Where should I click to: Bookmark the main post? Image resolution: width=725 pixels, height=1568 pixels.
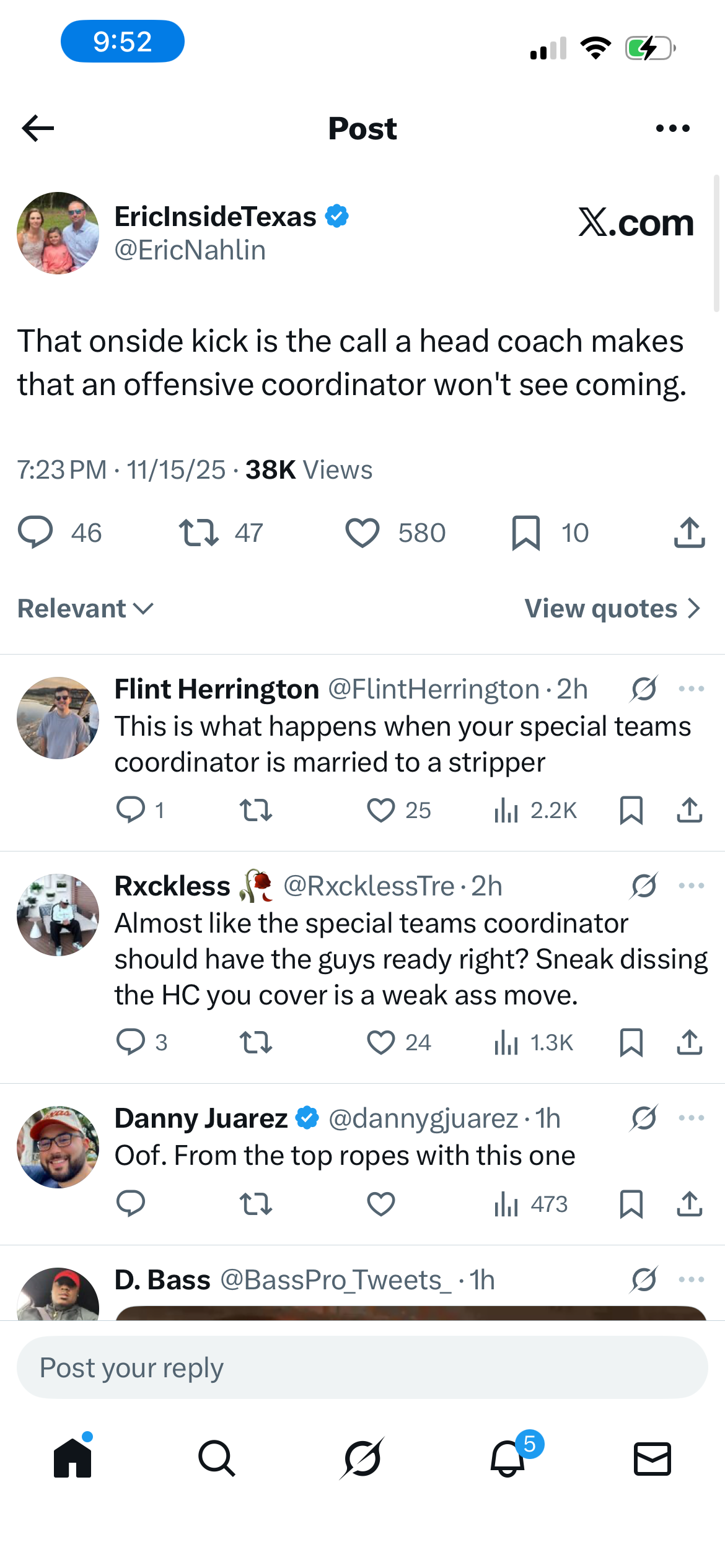point(526,533)
